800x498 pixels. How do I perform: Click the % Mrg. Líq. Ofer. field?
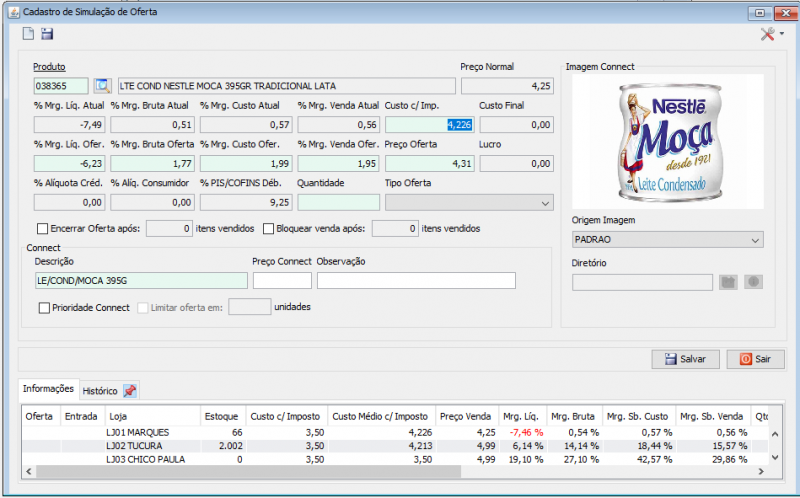point(69,164)
